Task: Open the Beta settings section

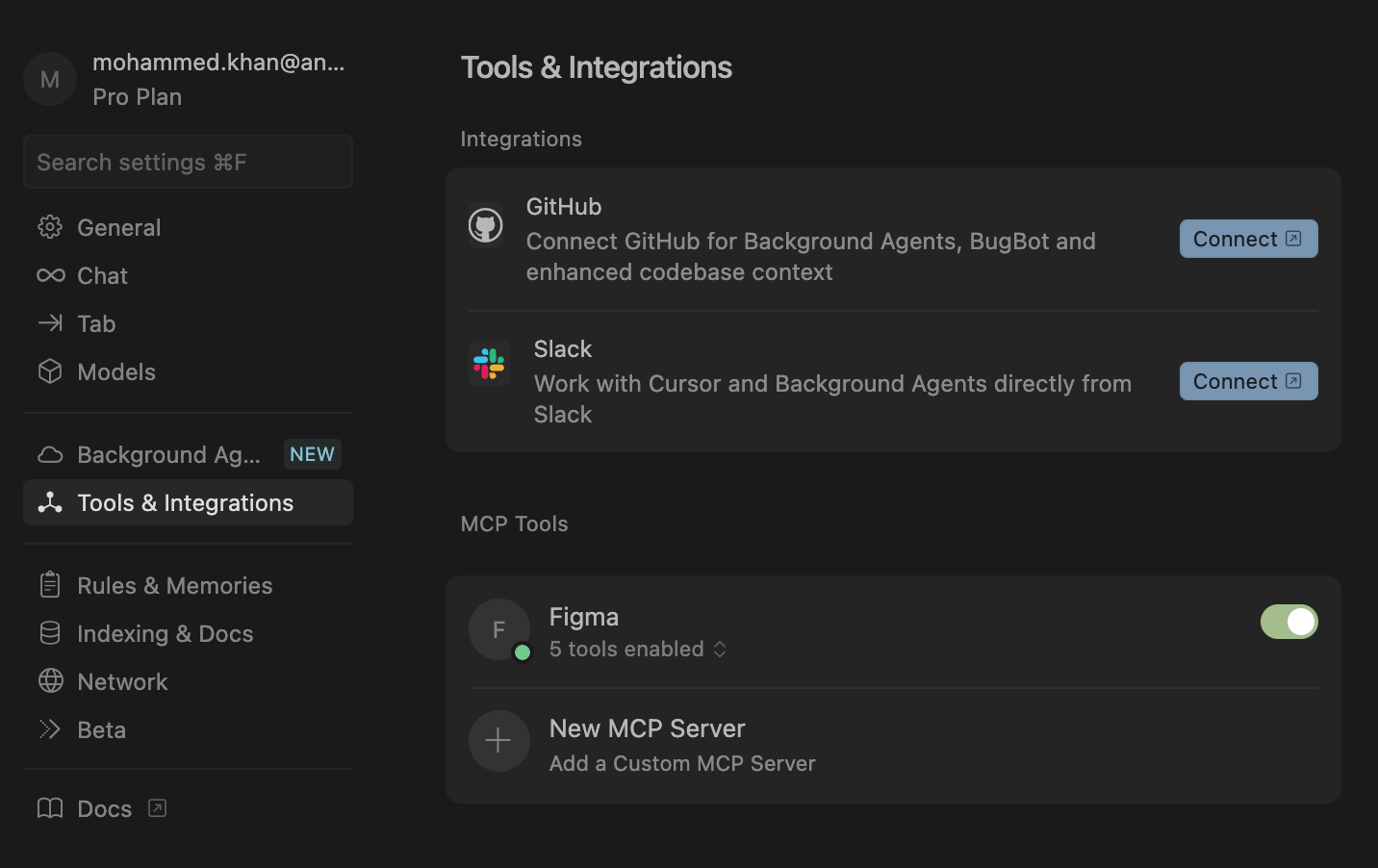Action: (x=101, y=729)
